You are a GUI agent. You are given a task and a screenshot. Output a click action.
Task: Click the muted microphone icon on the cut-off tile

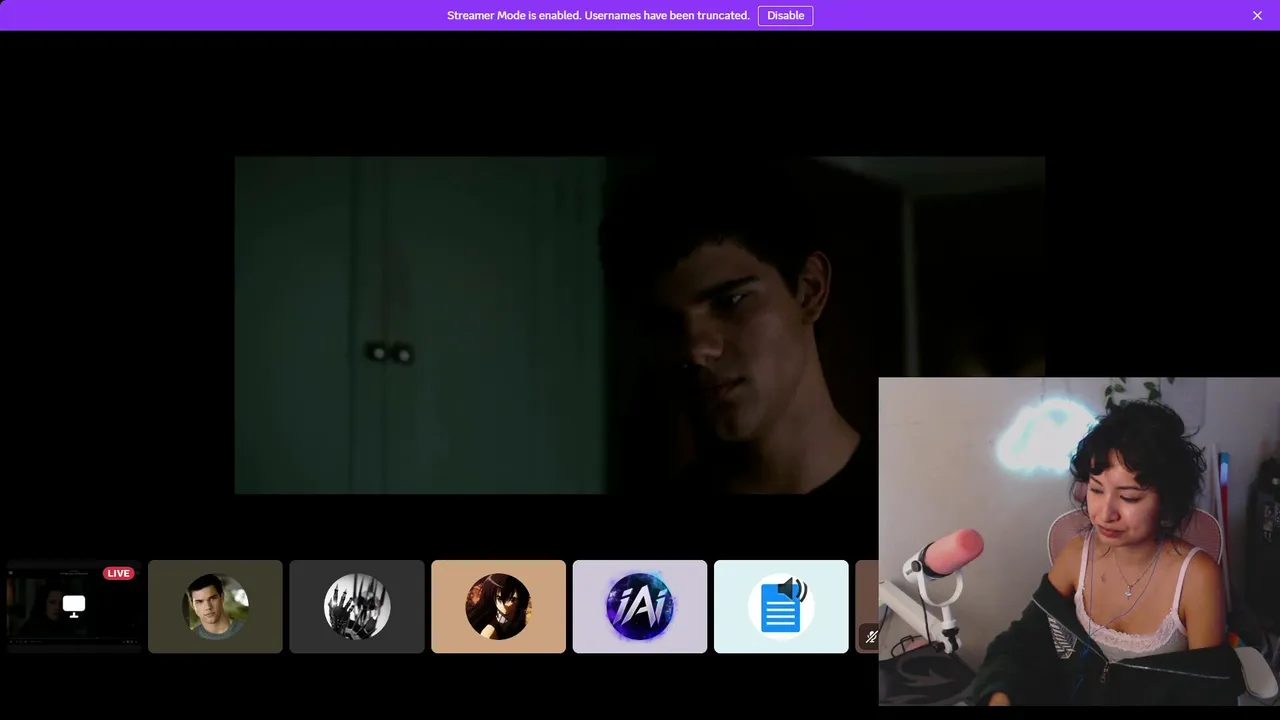(x=871, y=636)
